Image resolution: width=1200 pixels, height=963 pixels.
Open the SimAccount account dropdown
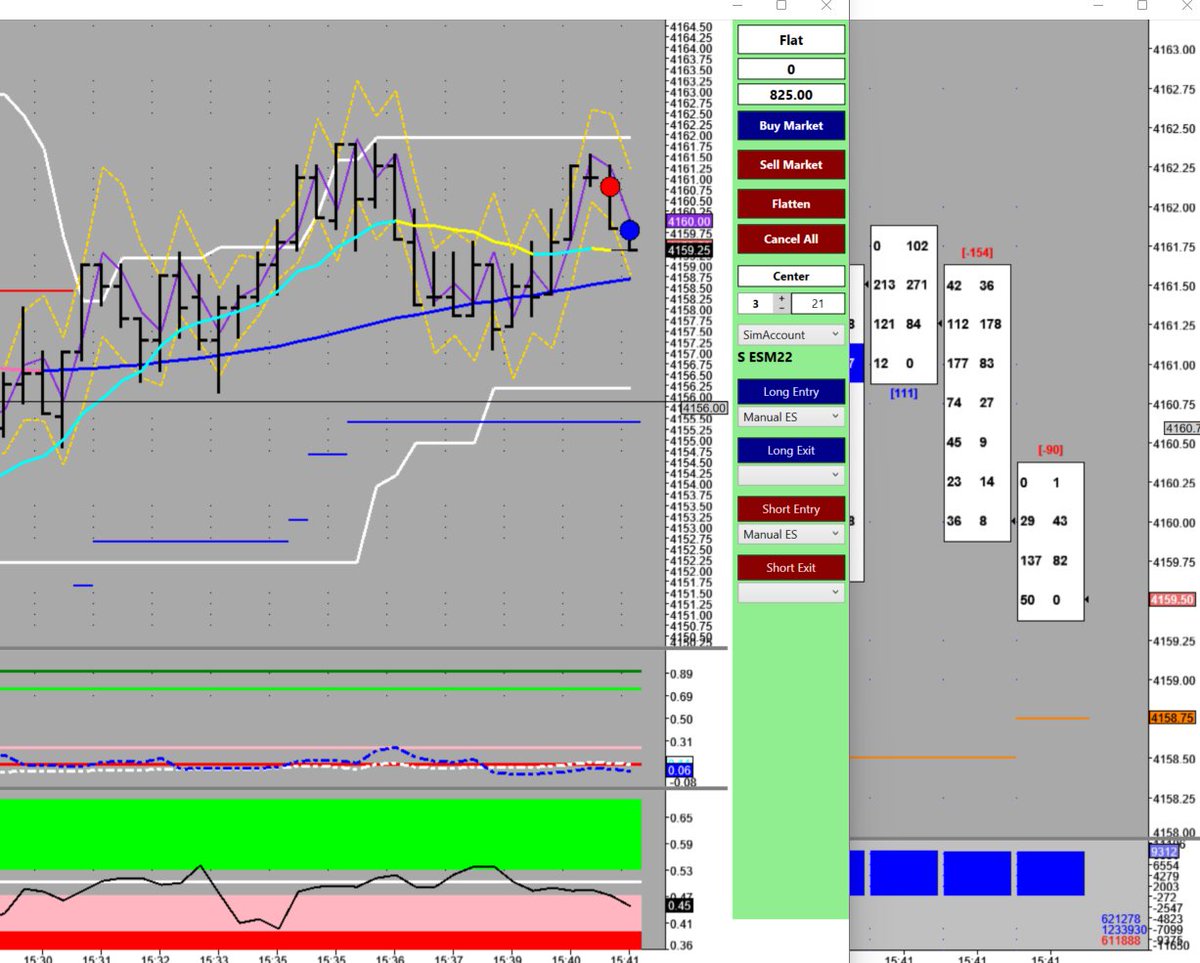pos(791,335)
